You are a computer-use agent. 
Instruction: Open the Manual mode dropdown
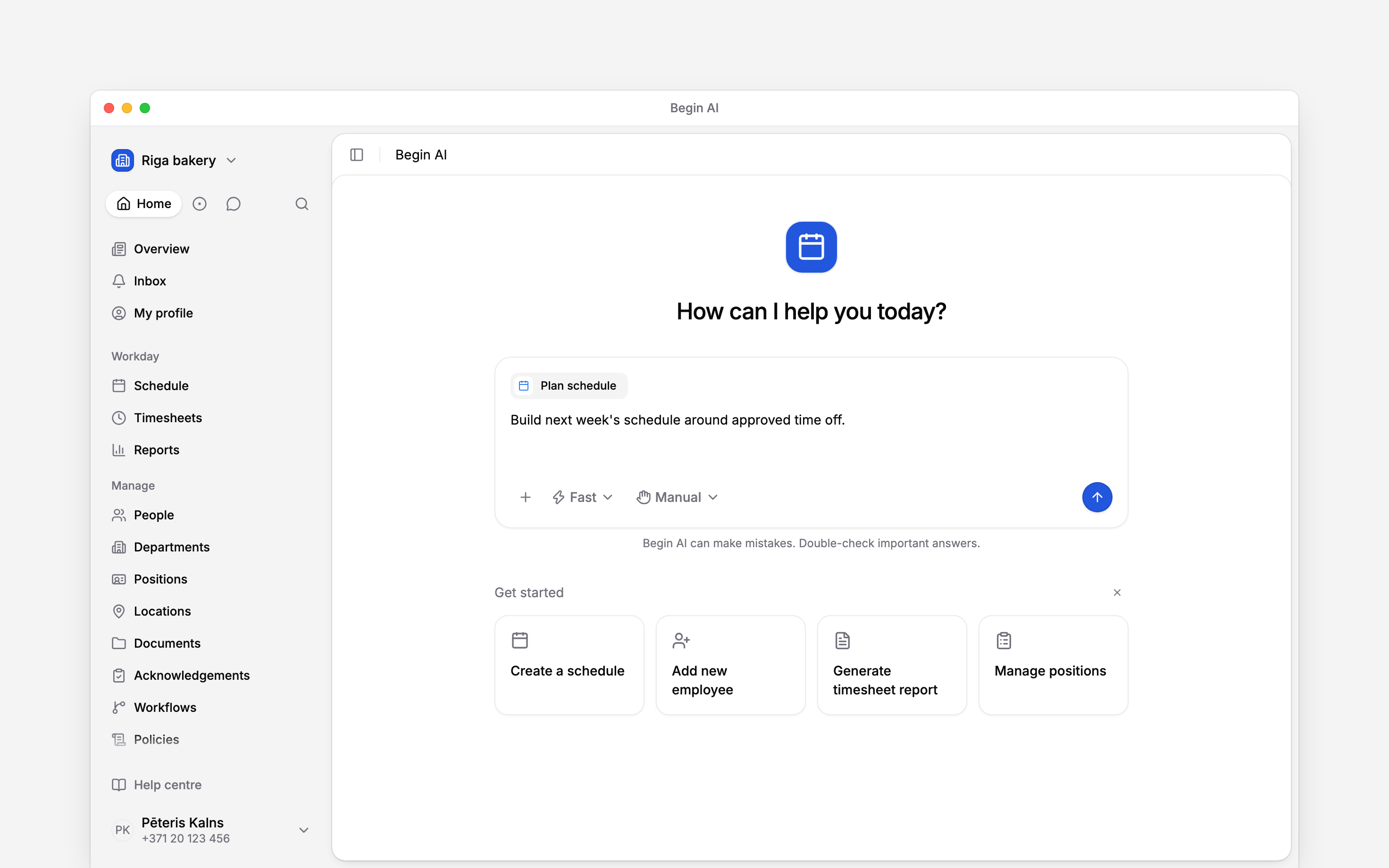(678, 497)
